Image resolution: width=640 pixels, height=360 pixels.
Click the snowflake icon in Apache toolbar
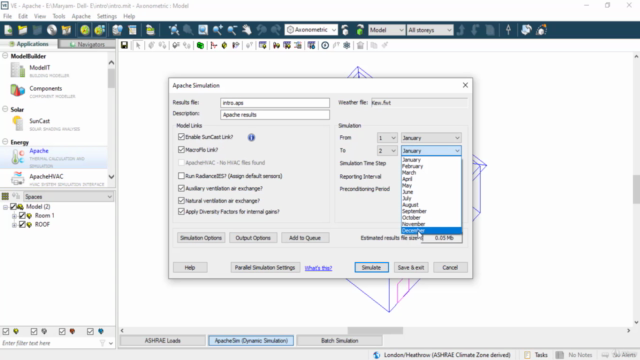point(347,45)
